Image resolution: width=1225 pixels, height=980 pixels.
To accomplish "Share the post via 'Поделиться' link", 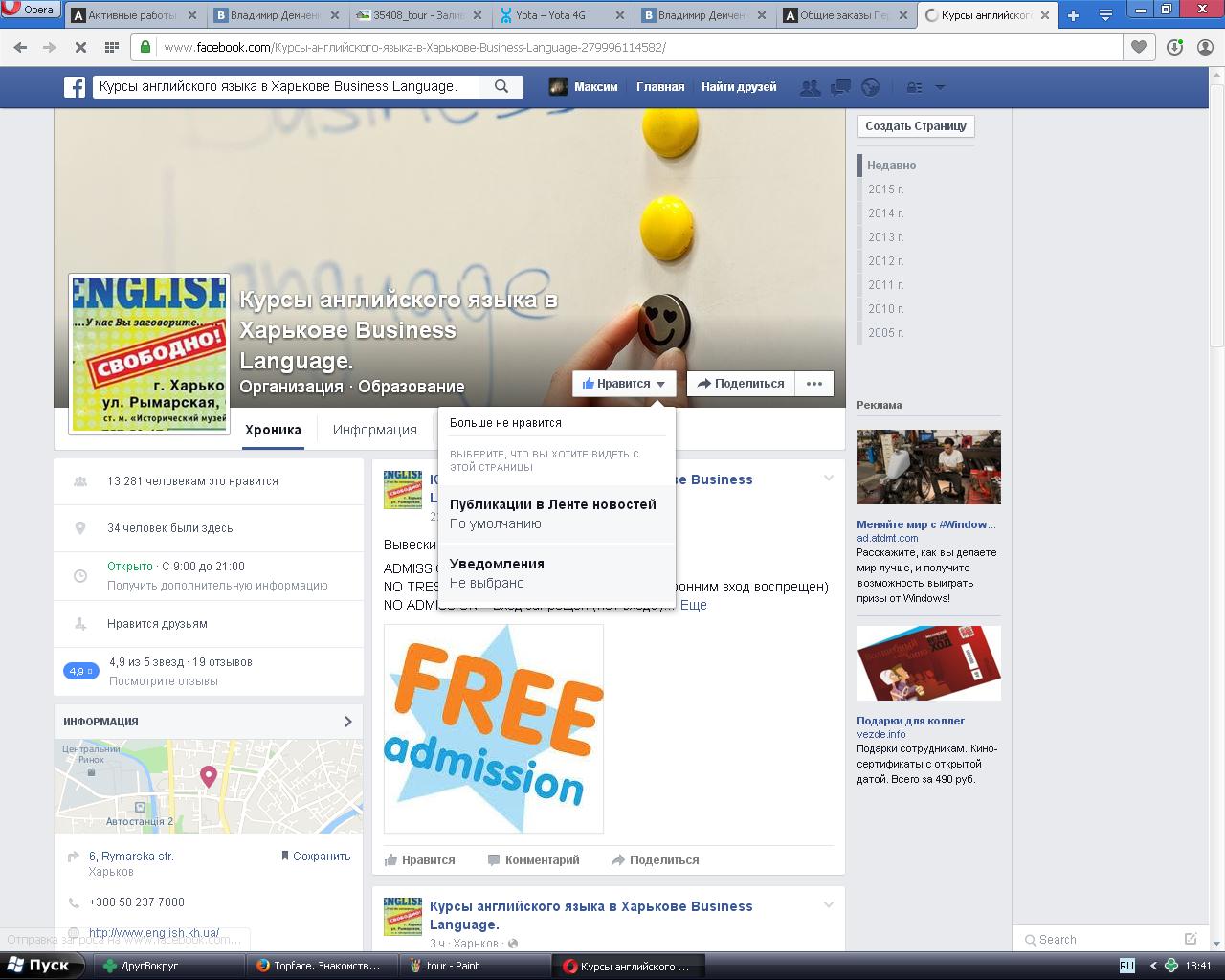I will [x=656, y=860].
